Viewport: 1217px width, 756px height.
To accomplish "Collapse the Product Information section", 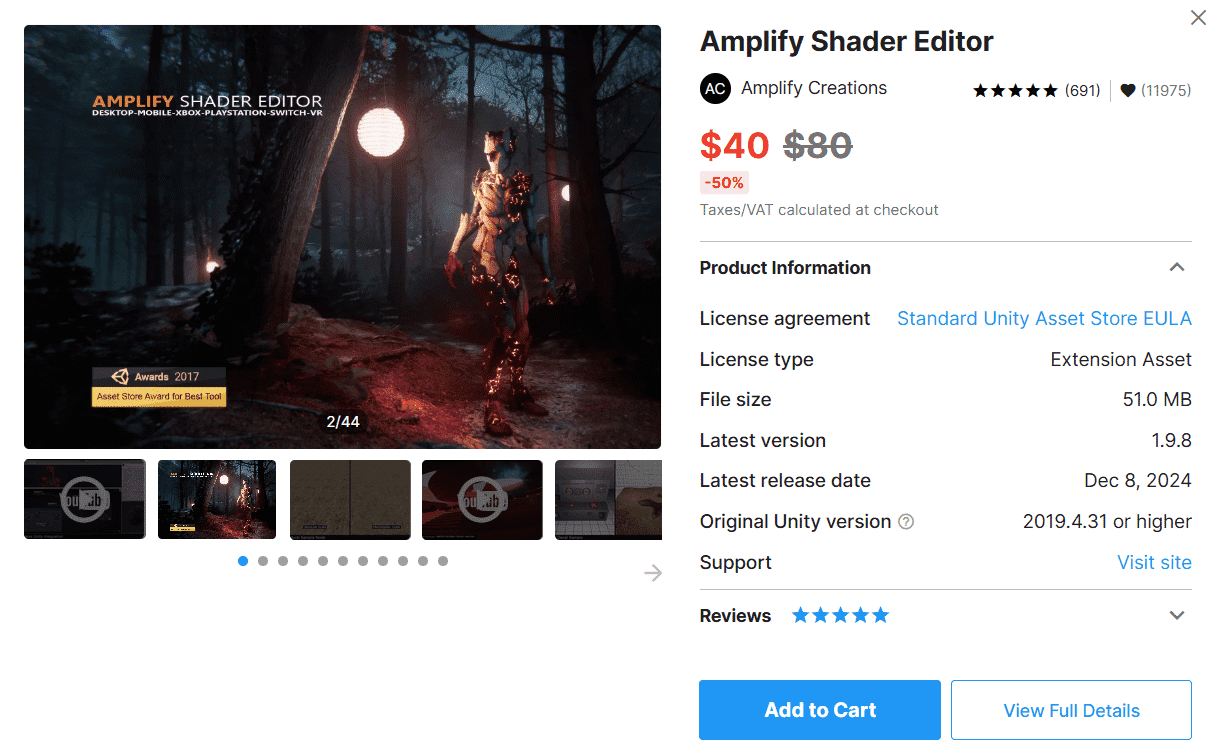I will [1177, 267].
